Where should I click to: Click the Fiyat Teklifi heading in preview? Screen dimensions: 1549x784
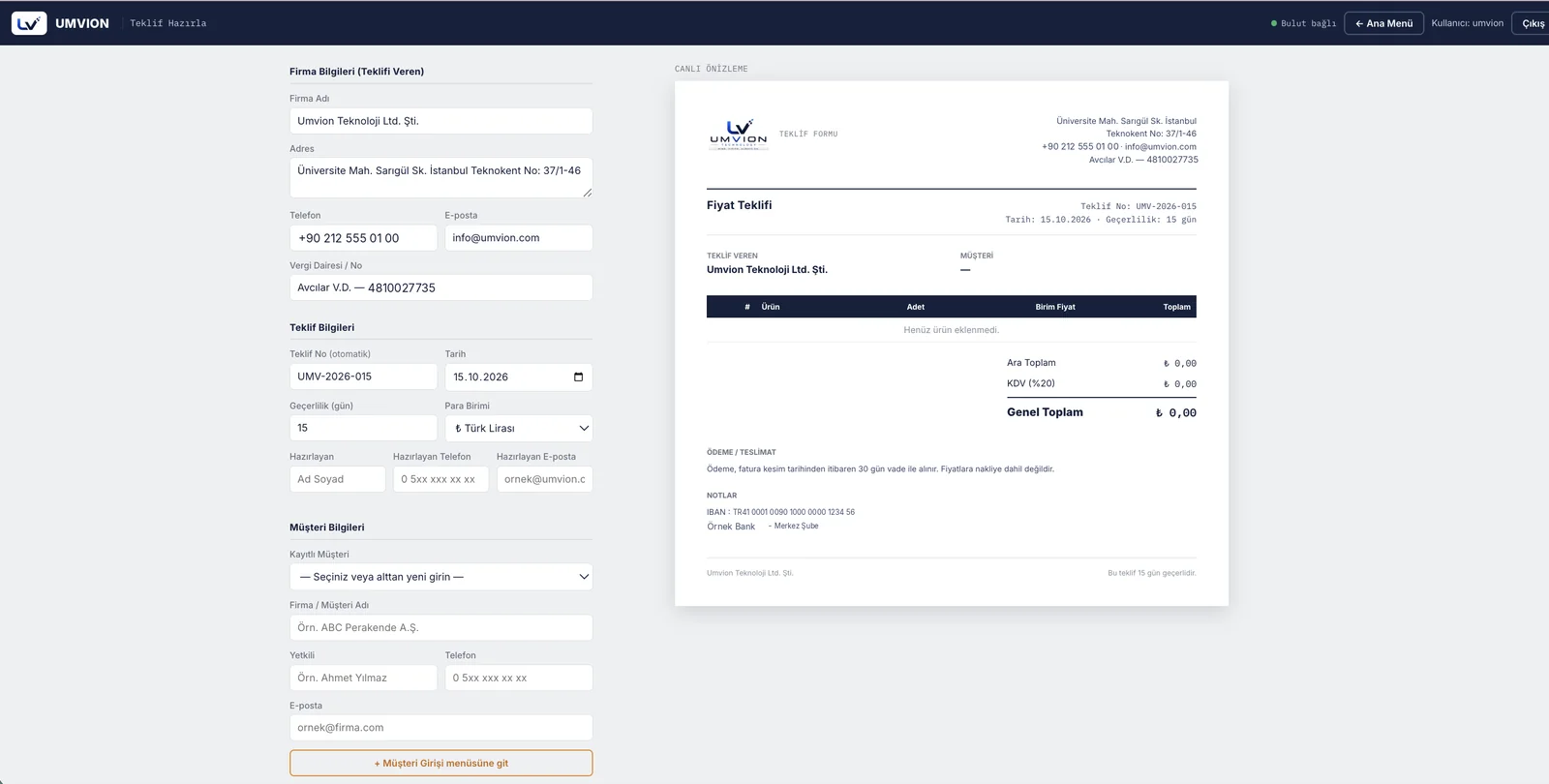740,205
